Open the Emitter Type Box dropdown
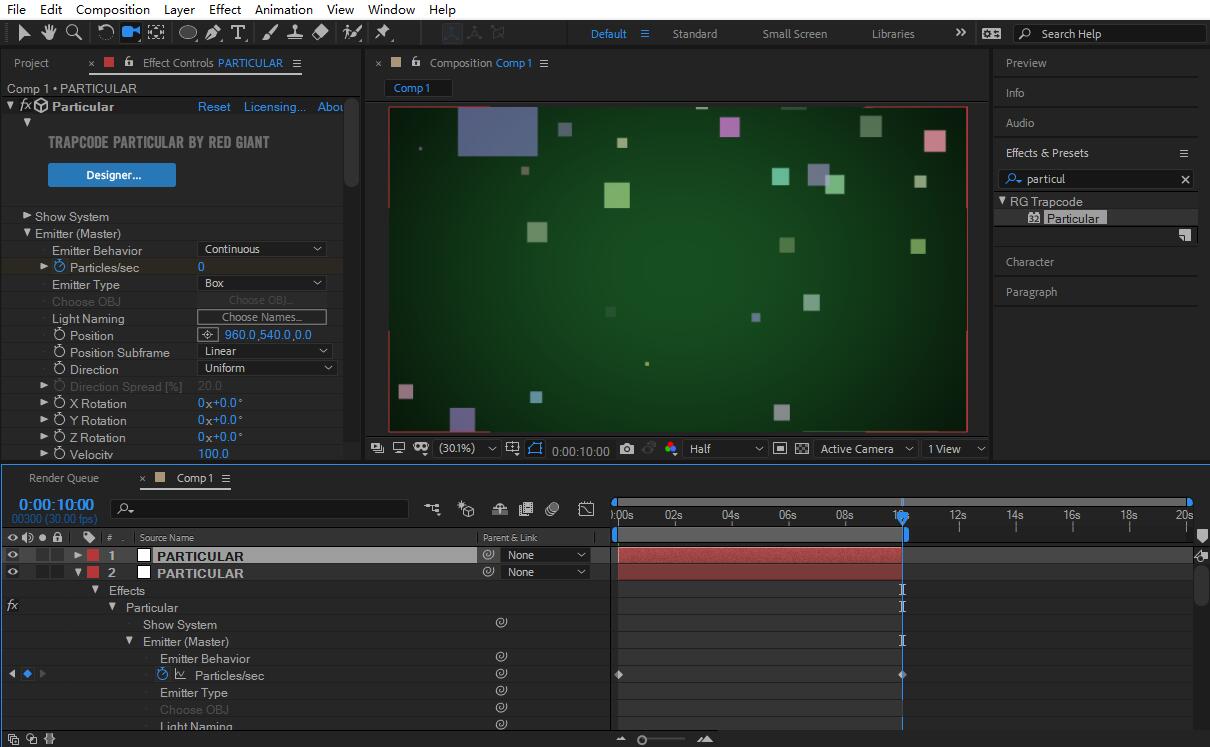Image resolution: width=1210 pixels, height=747 pixels. tap(263, 283)
